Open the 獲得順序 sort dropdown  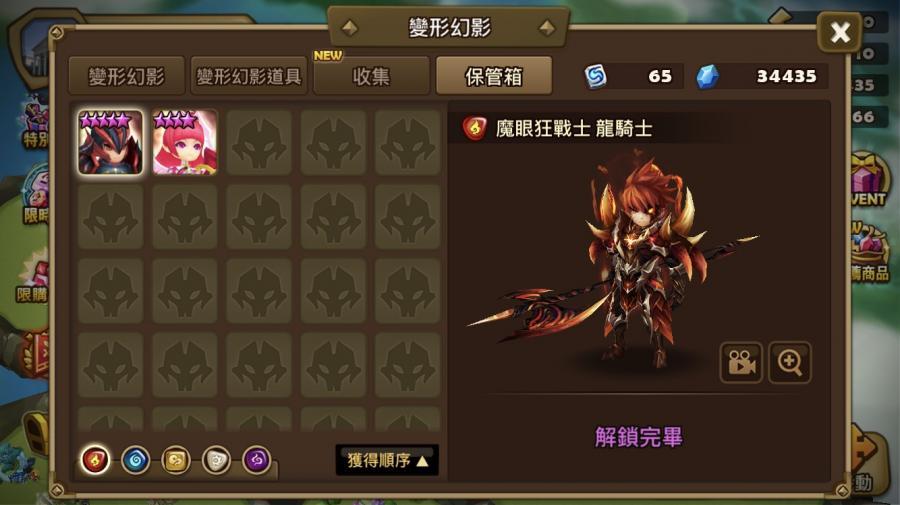tap(387, 460)
